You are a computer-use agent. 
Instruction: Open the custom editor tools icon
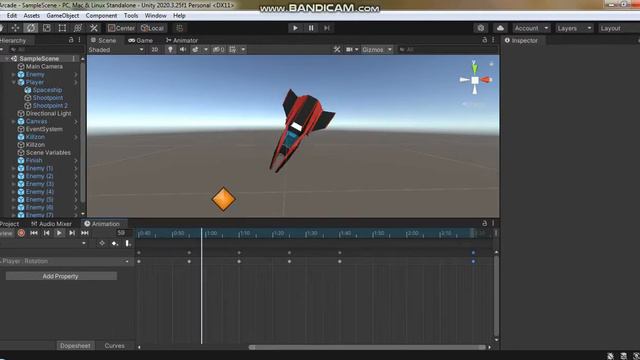tap(93, 28)
